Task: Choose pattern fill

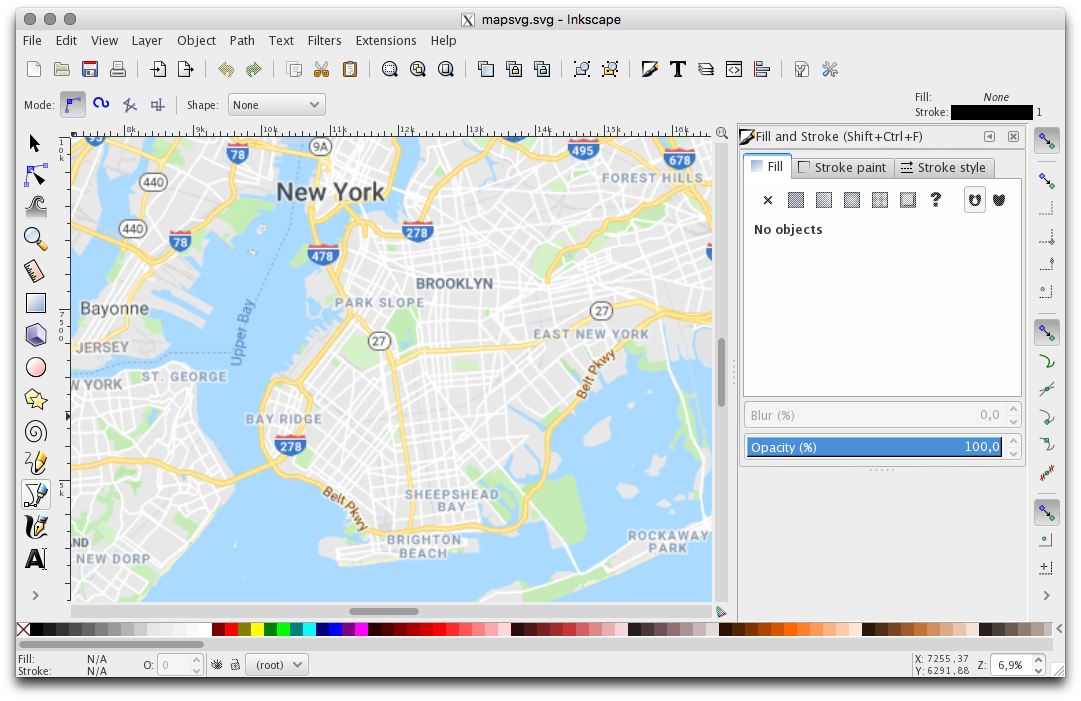Action: pyautogui.click(x=880, y=200)
